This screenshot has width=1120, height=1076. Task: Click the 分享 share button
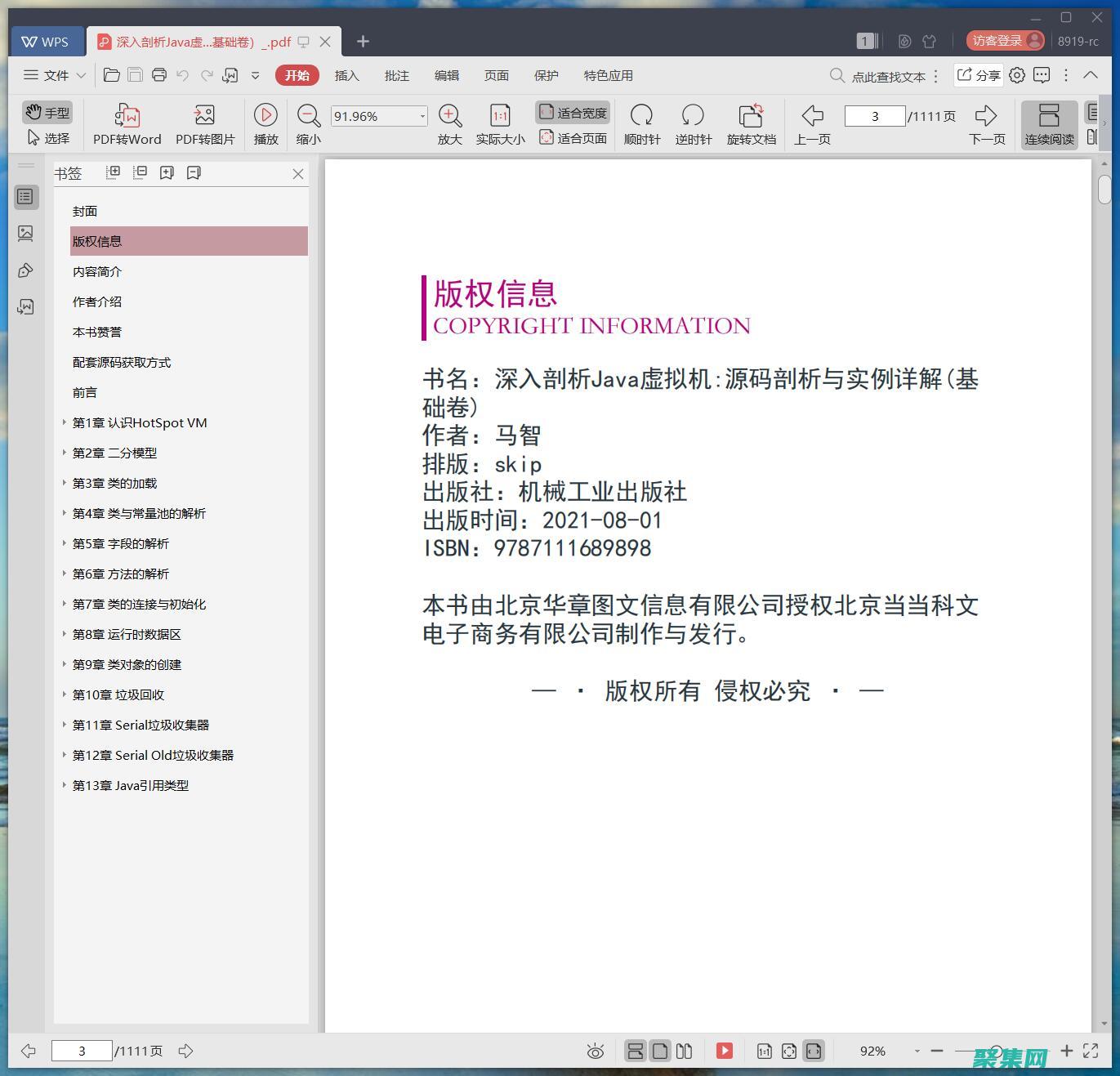pos(978,75)
